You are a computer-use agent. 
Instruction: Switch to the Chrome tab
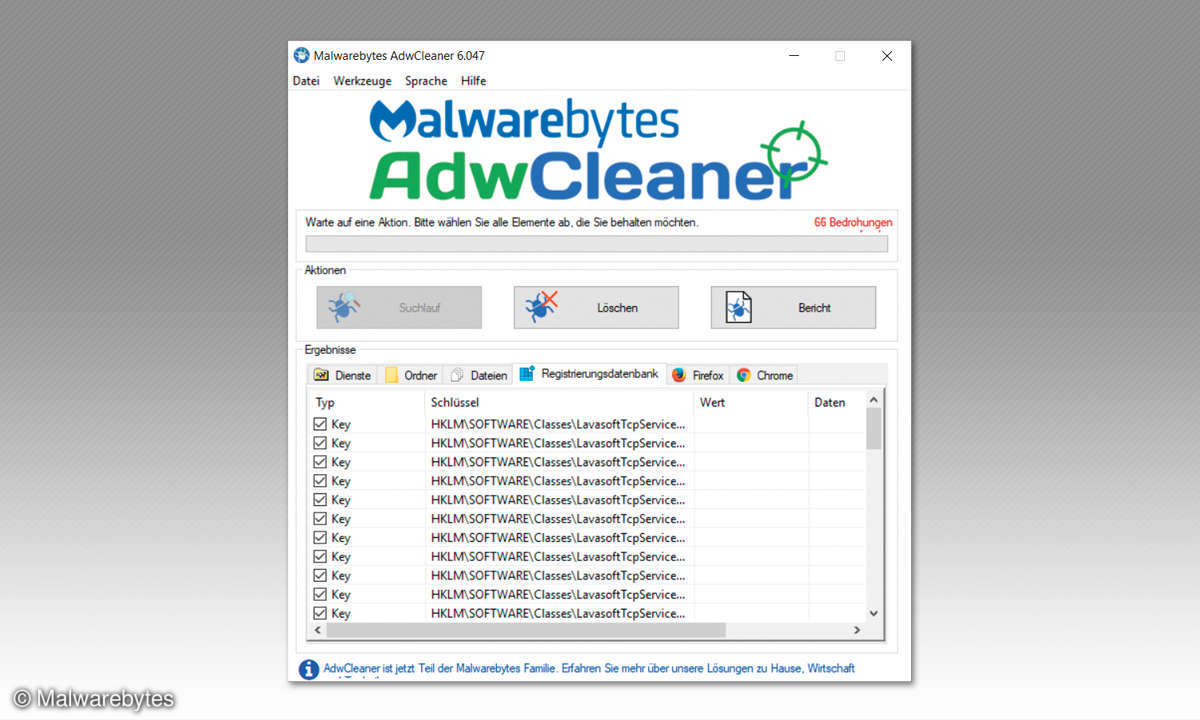(x=765, y=376)
